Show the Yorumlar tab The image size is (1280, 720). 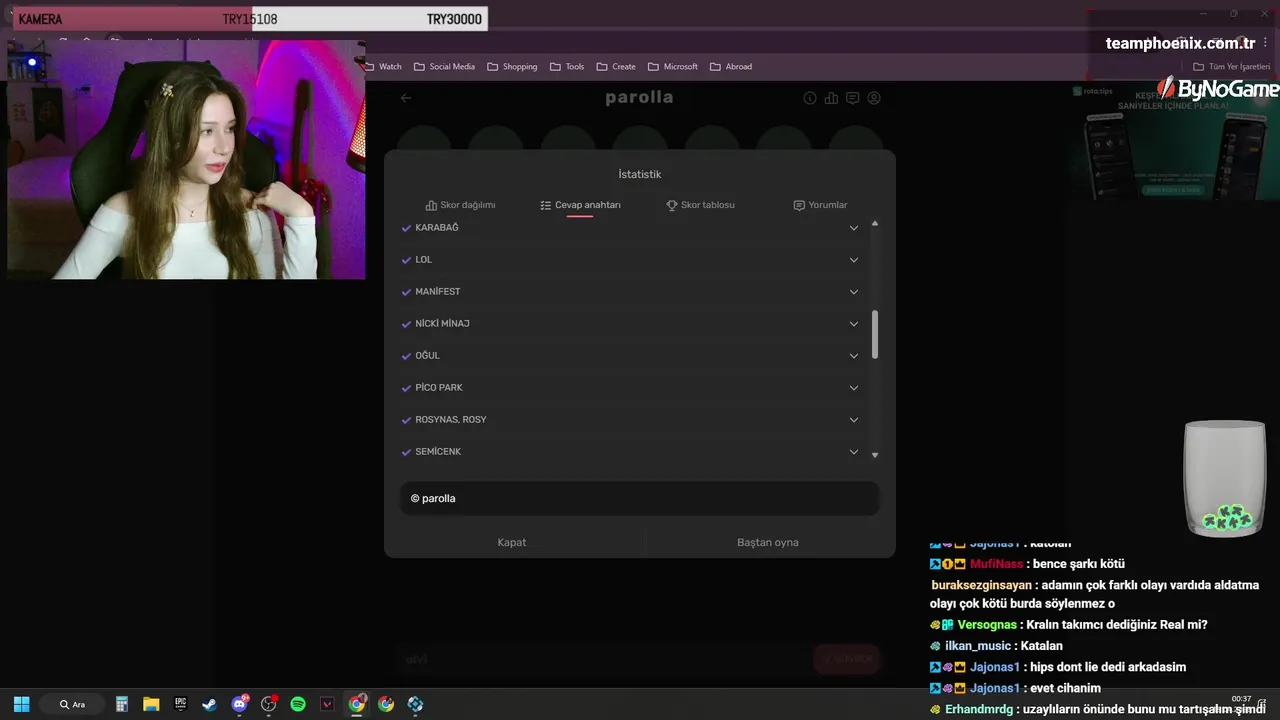click(x=820, y=205)
